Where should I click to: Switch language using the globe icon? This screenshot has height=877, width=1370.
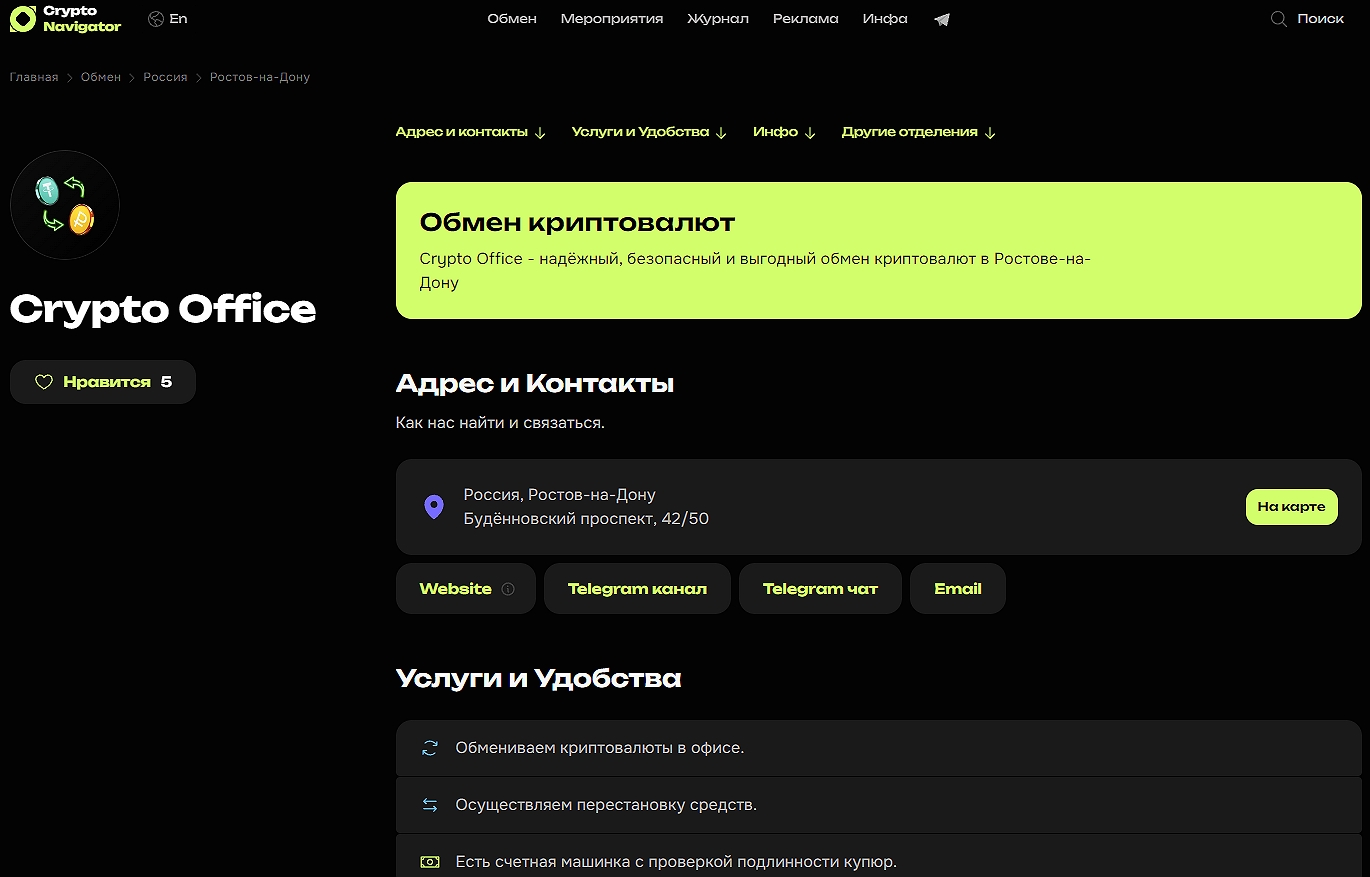(x=155, y=19)
